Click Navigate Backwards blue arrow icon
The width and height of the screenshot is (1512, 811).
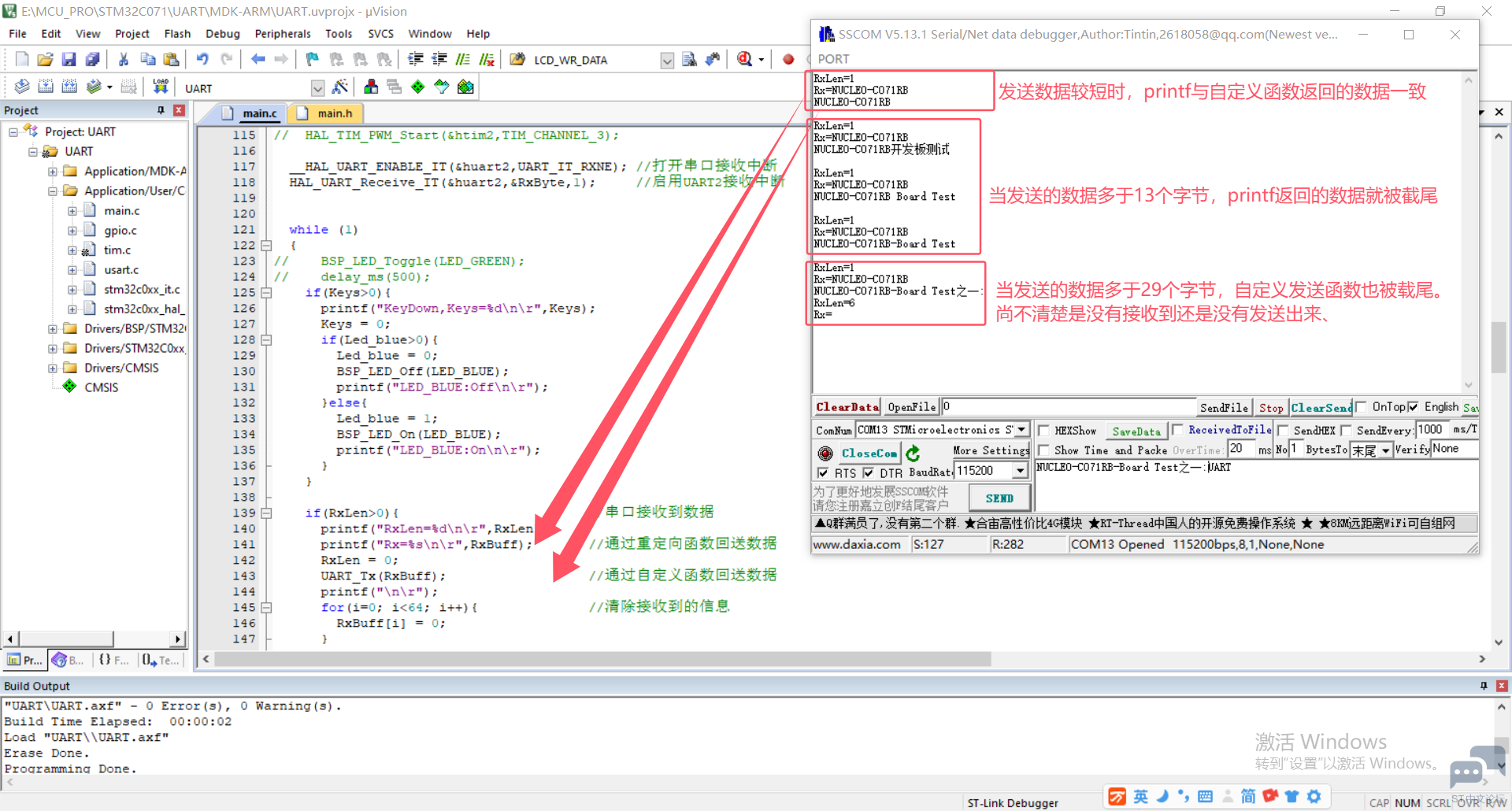click(x=258, y=59)
